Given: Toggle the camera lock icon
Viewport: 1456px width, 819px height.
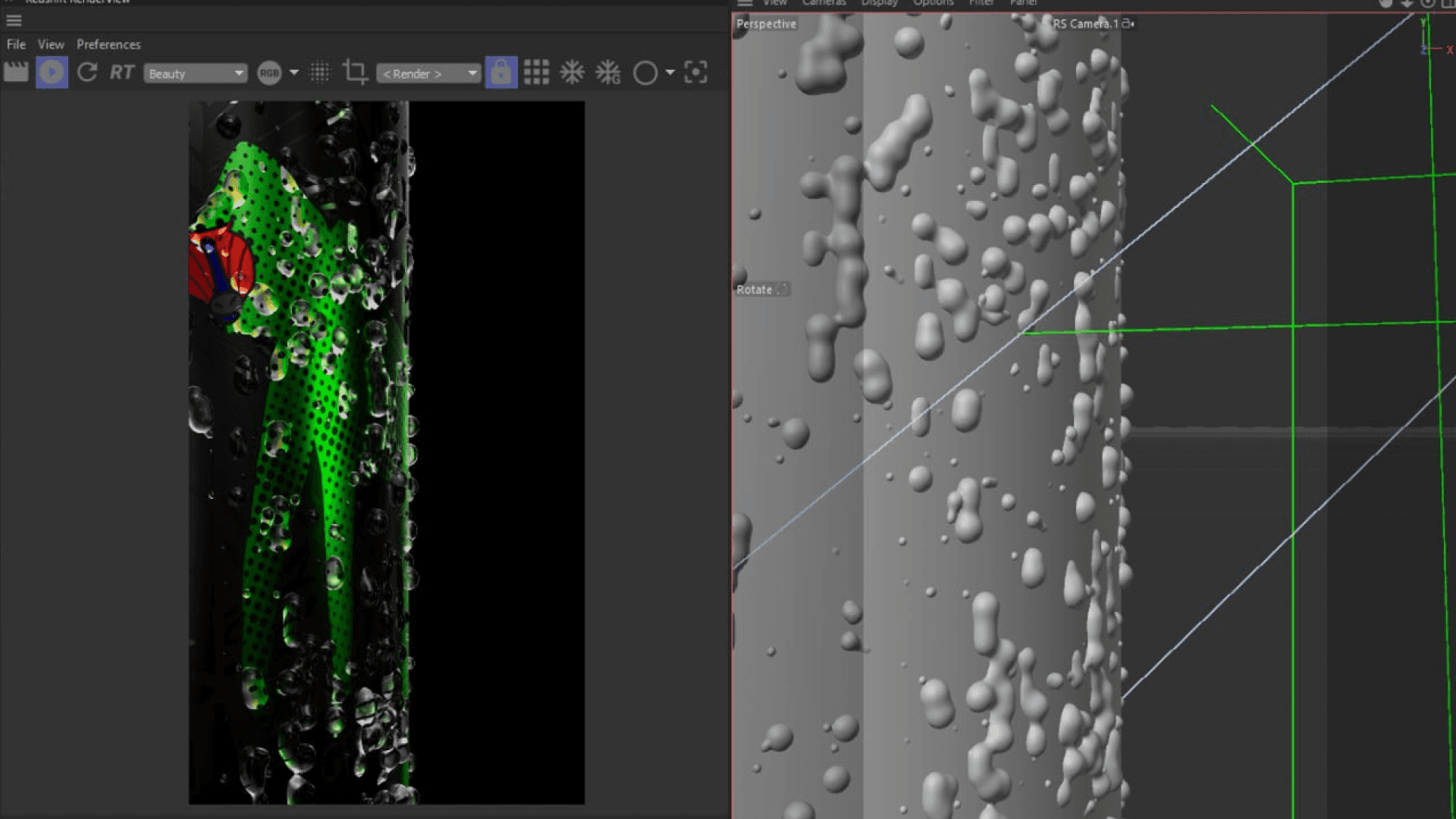Looking at the screenshot, I should 500,73.
